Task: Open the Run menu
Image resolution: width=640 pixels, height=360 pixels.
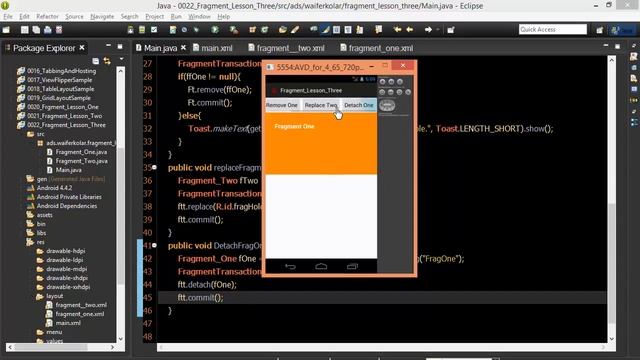Action: (176, 16)
